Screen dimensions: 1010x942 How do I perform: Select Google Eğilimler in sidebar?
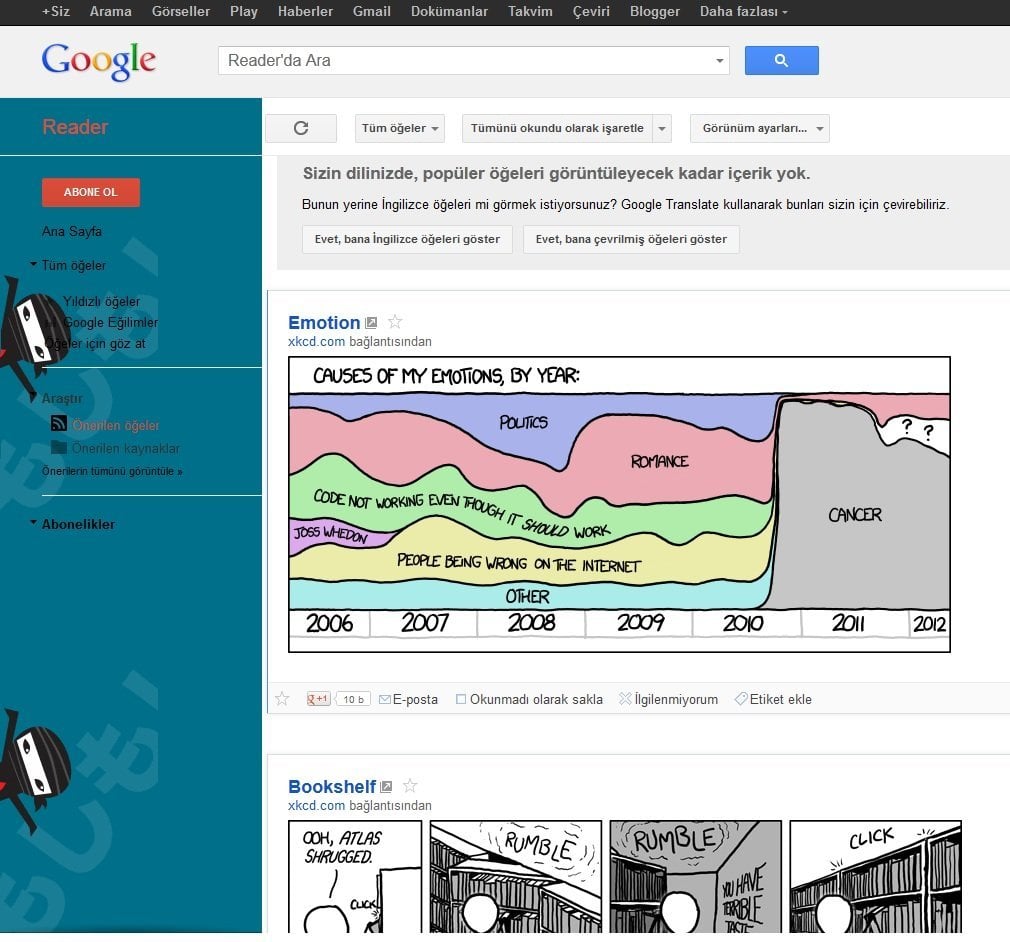(110, 322)
